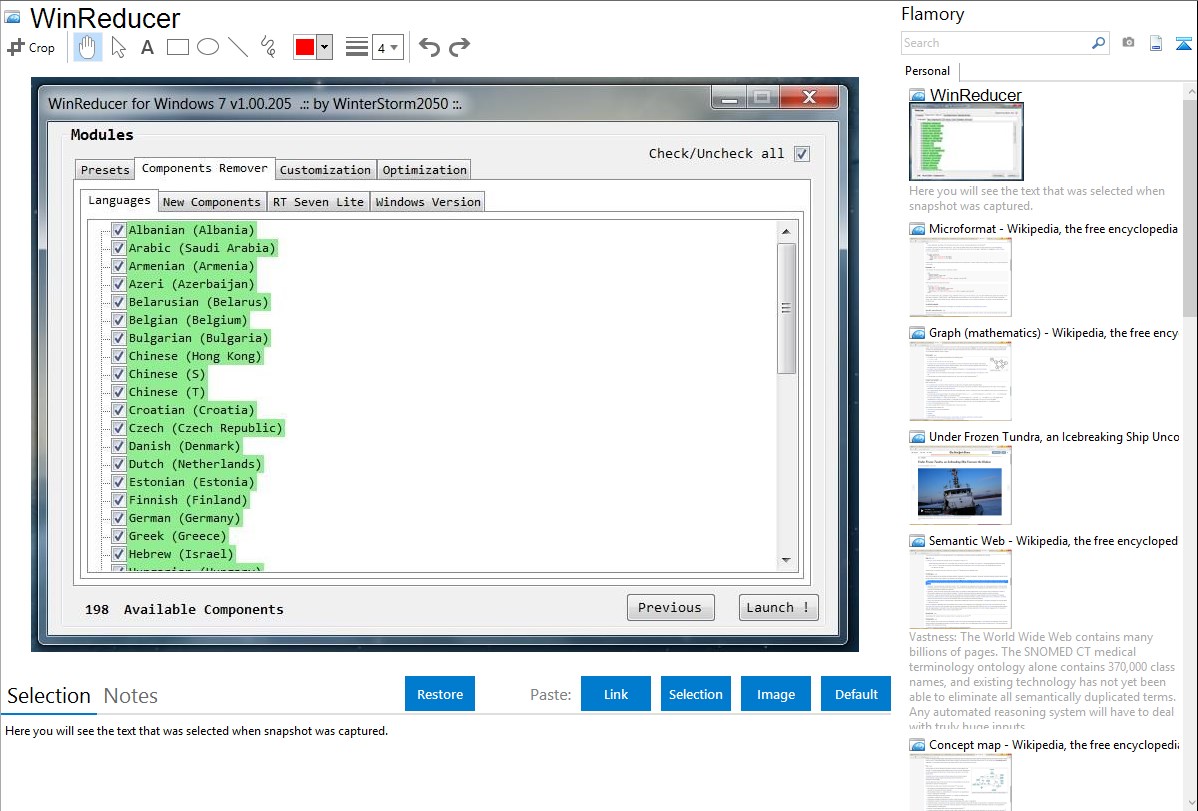Open the line style selector
The height and width of the screenshot is (811, 1198).
pyautogui.click(x=357, y=47)
